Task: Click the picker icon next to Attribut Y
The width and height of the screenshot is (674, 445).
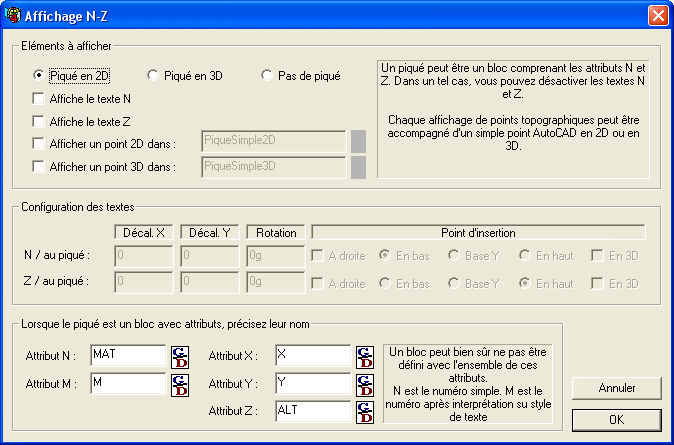Action: point(365,384)
